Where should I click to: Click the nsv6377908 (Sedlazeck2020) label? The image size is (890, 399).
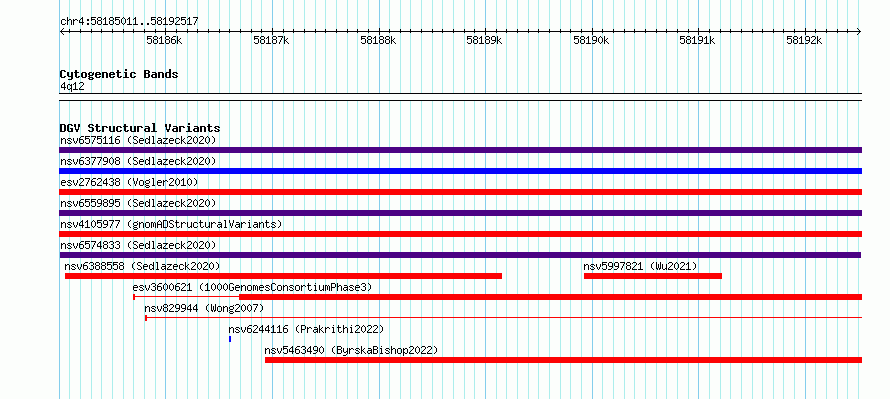138,161
